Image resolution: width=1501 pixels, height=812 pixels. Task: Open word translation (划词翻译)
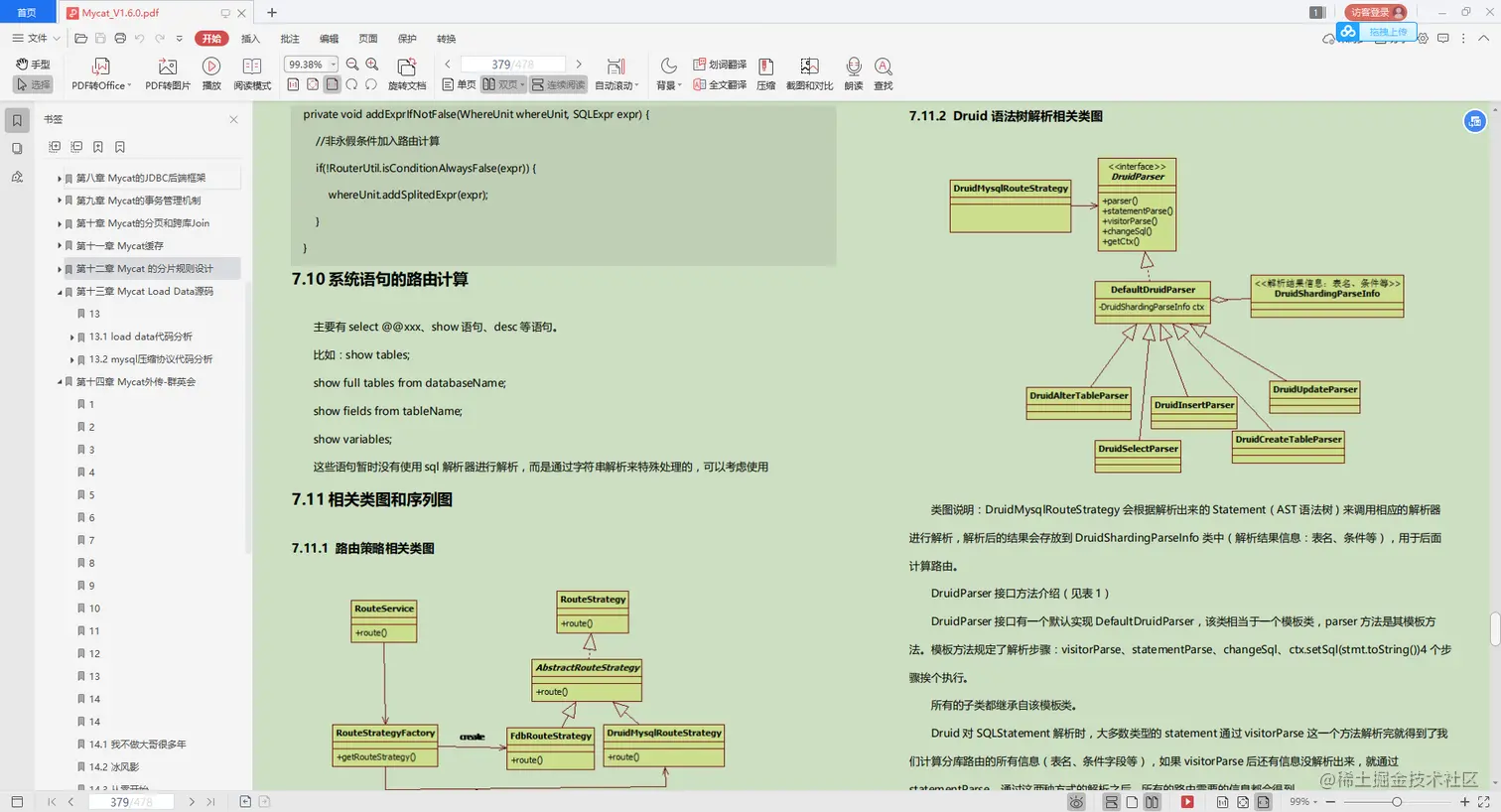pyautogui.click(x=720, y=65)
